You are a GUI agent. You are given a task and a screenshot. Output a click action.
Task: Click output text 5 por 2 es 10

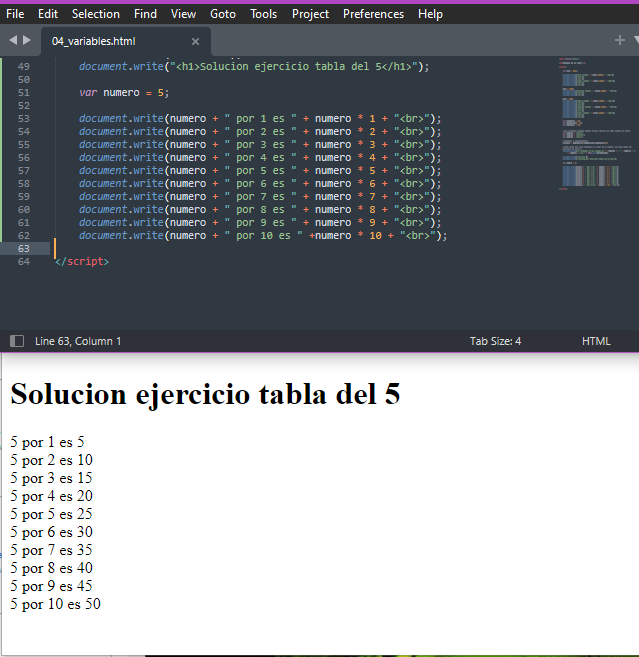[52, 460]
